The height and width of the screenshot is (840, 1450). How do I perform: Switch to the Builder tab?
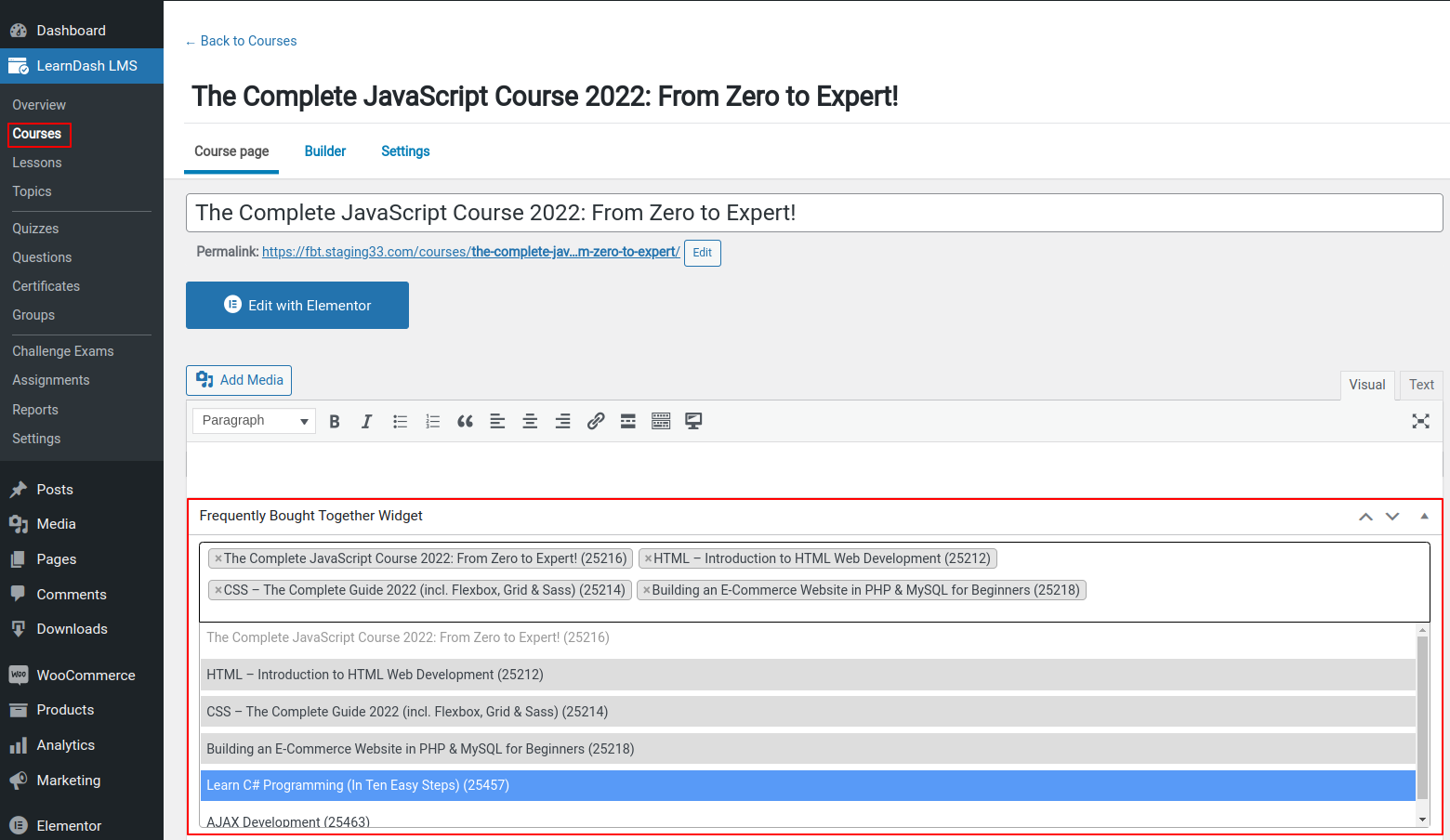click(325, 151)
